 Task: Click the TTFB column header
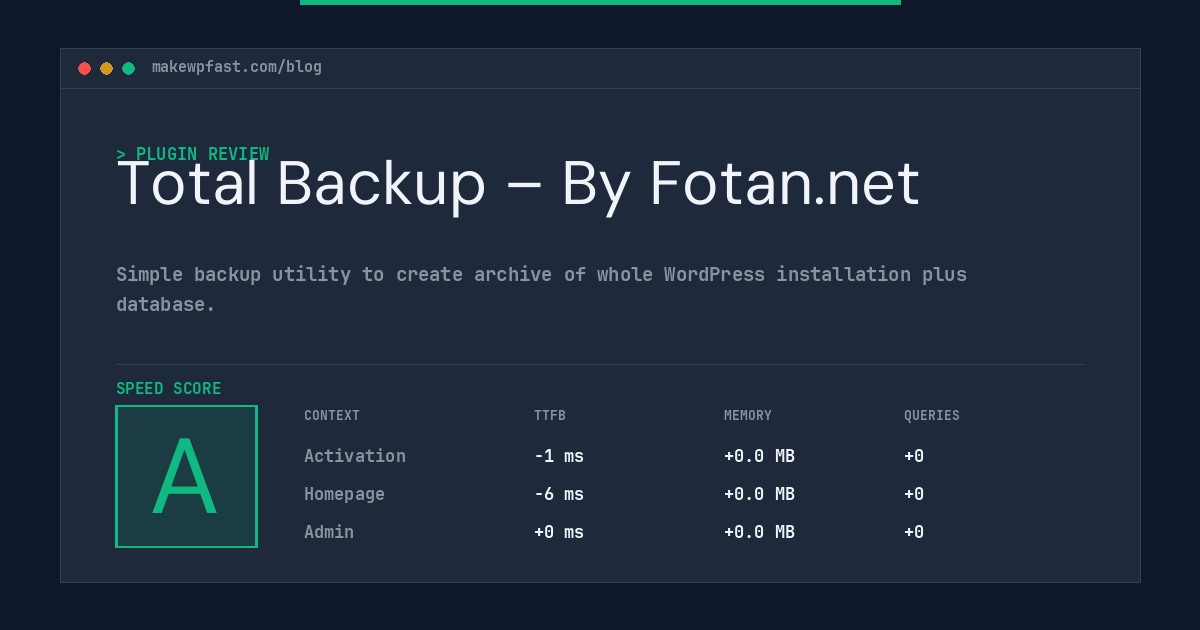pyautogui.click(x=550, y=416)
